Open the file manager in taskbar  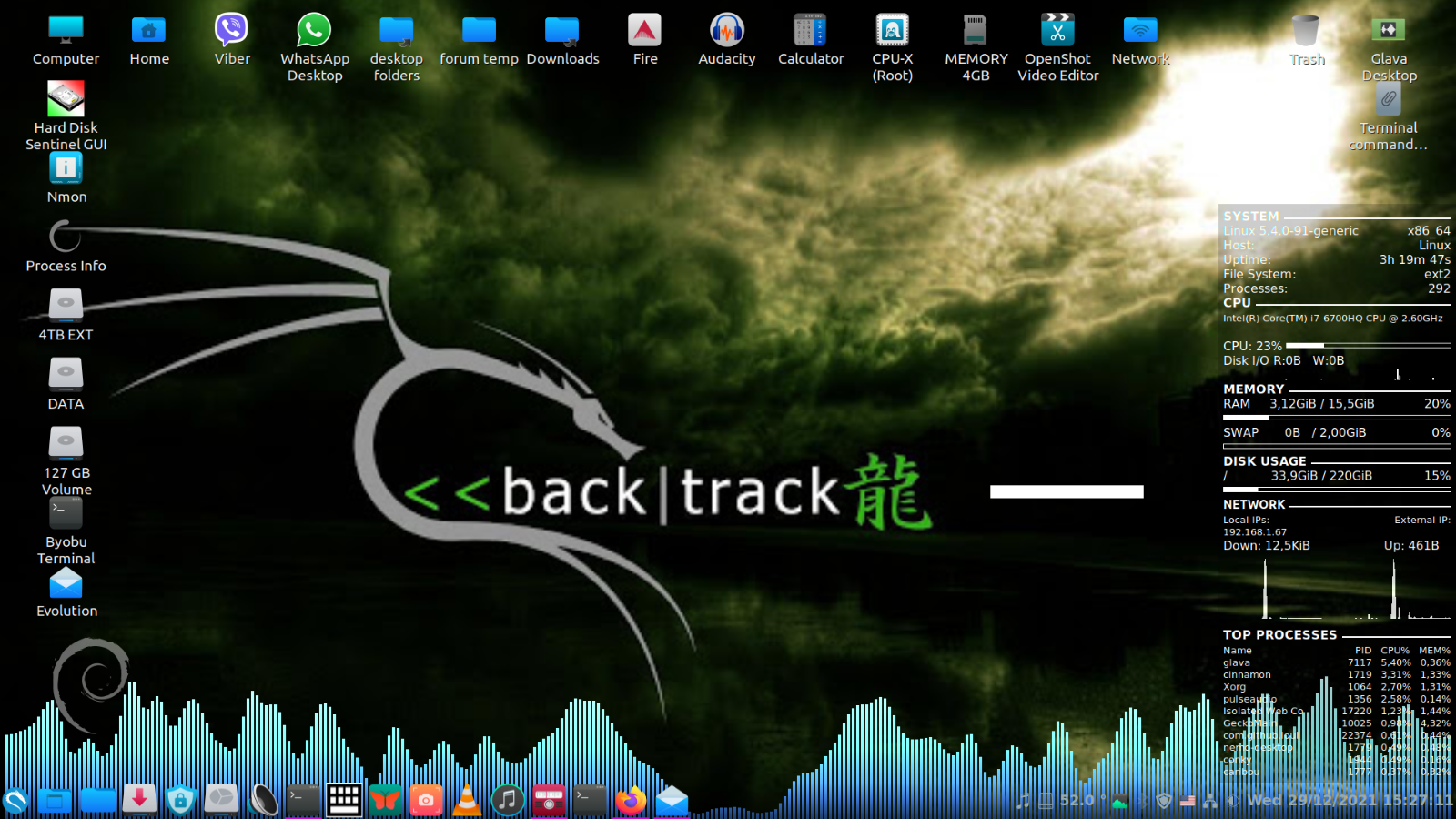[97, 801]
